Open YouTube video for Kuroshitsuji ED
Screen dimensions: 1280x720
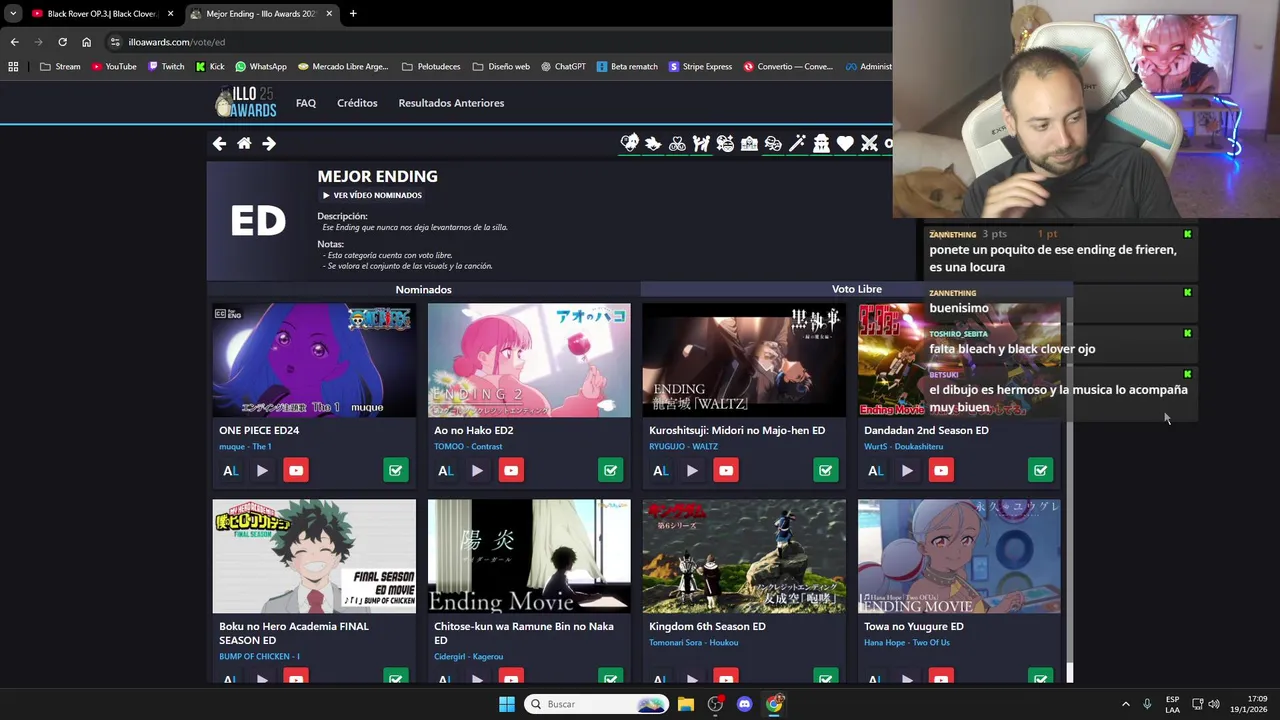726,470
